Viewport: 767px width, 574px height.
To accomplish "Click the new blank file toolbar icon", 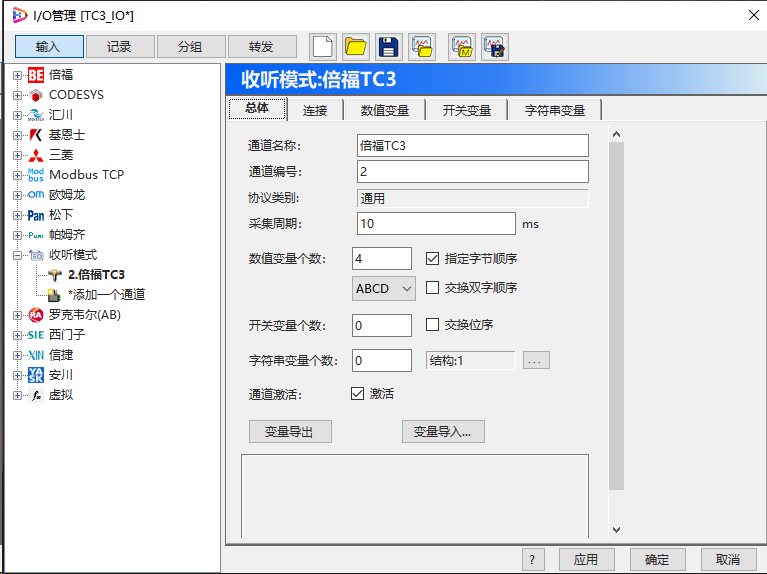I will [x=323, y=47].
